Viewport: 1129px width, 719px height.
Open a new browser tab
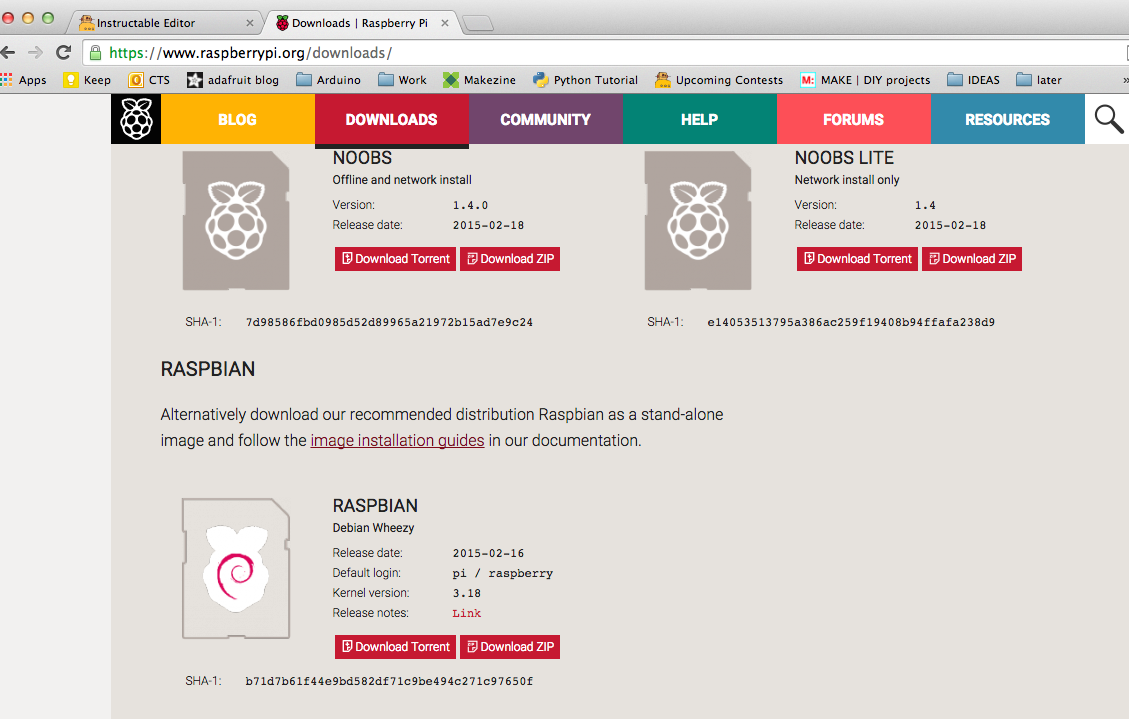[x=478, y=24]
